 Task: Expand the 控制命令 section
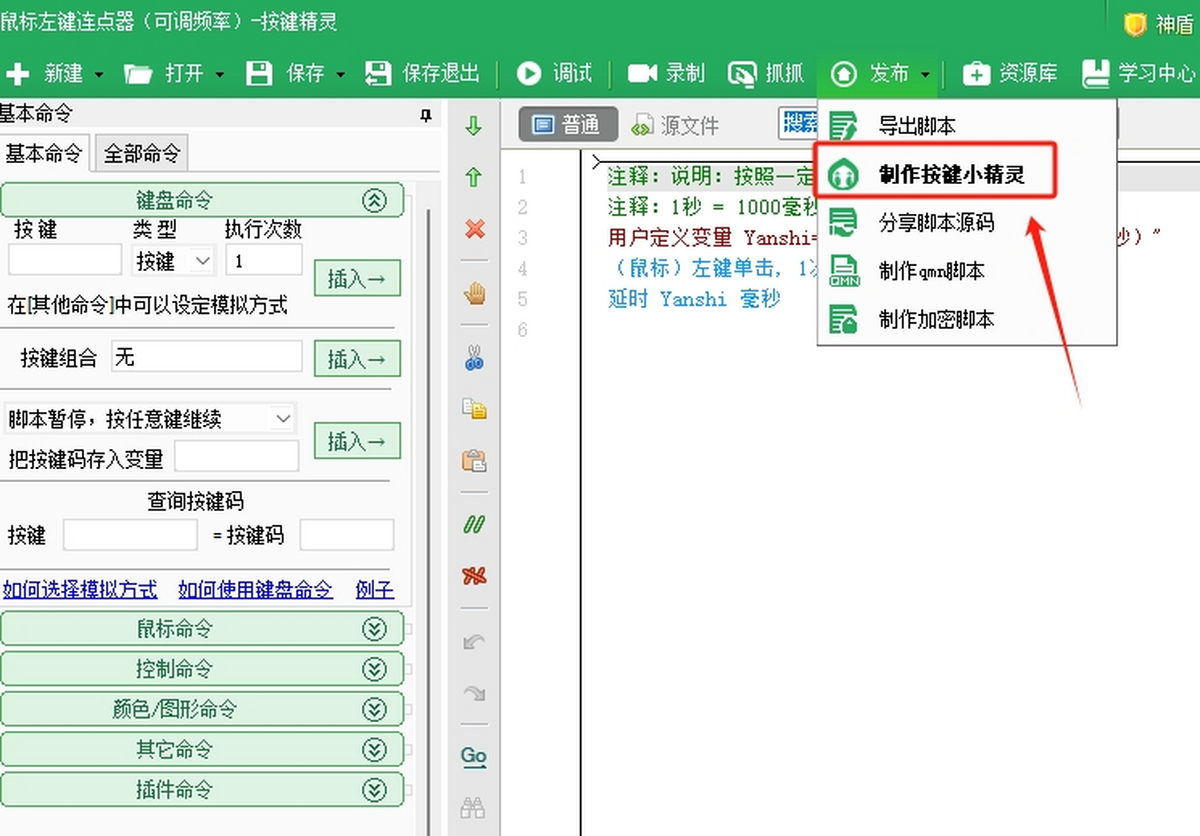pyautogui.click(x=374, y=669)
